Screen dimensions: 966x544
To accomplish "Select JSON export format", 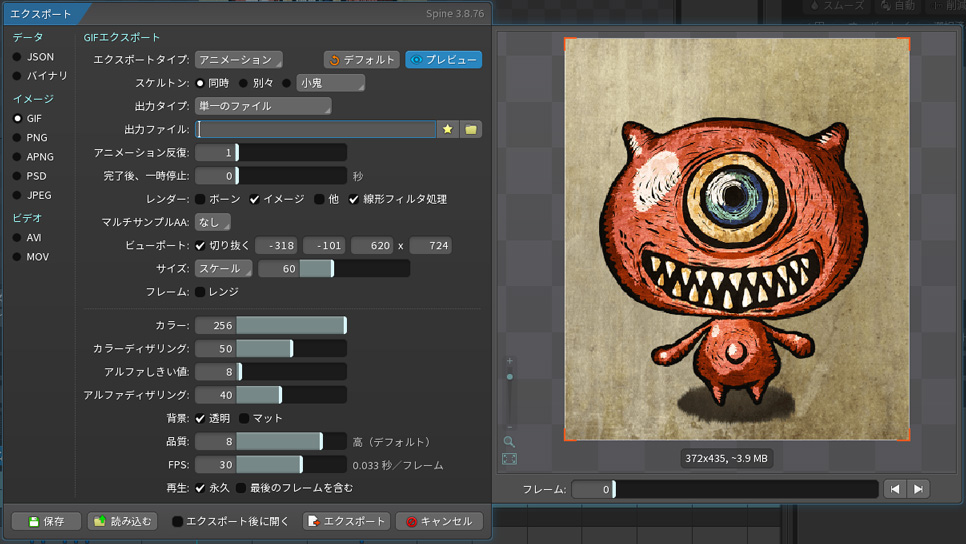I will coord(34,57).
